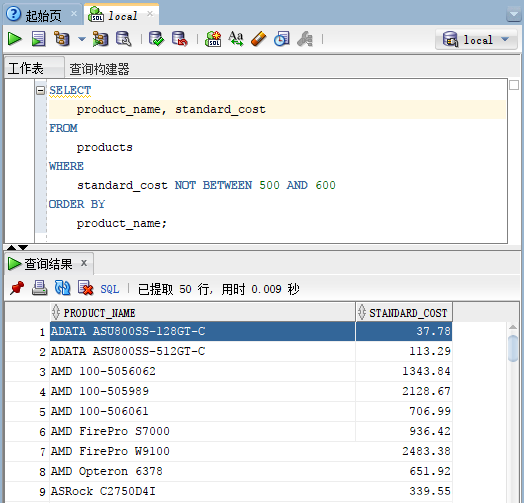The width and height of the screenshot is (524, 503).
Task: Switch to the 起始页 tab
Action: pos(43,15)
